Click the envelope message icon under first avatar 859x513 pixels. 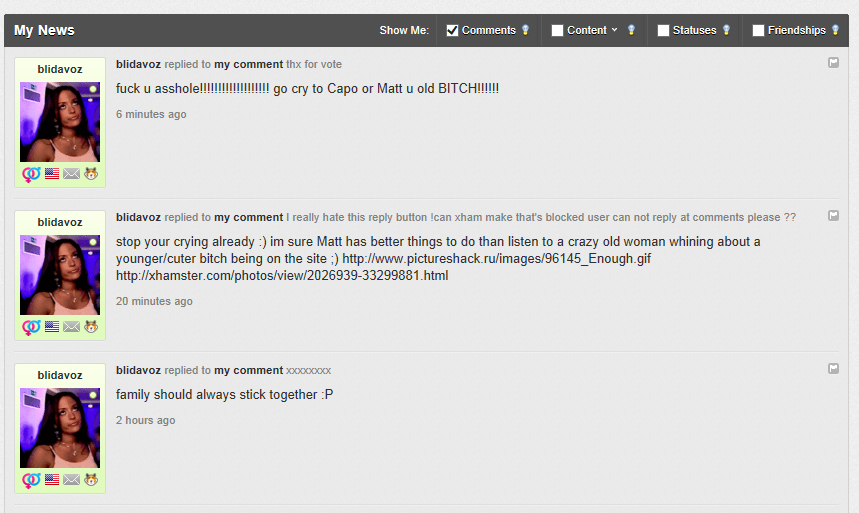tap(71, 174)
